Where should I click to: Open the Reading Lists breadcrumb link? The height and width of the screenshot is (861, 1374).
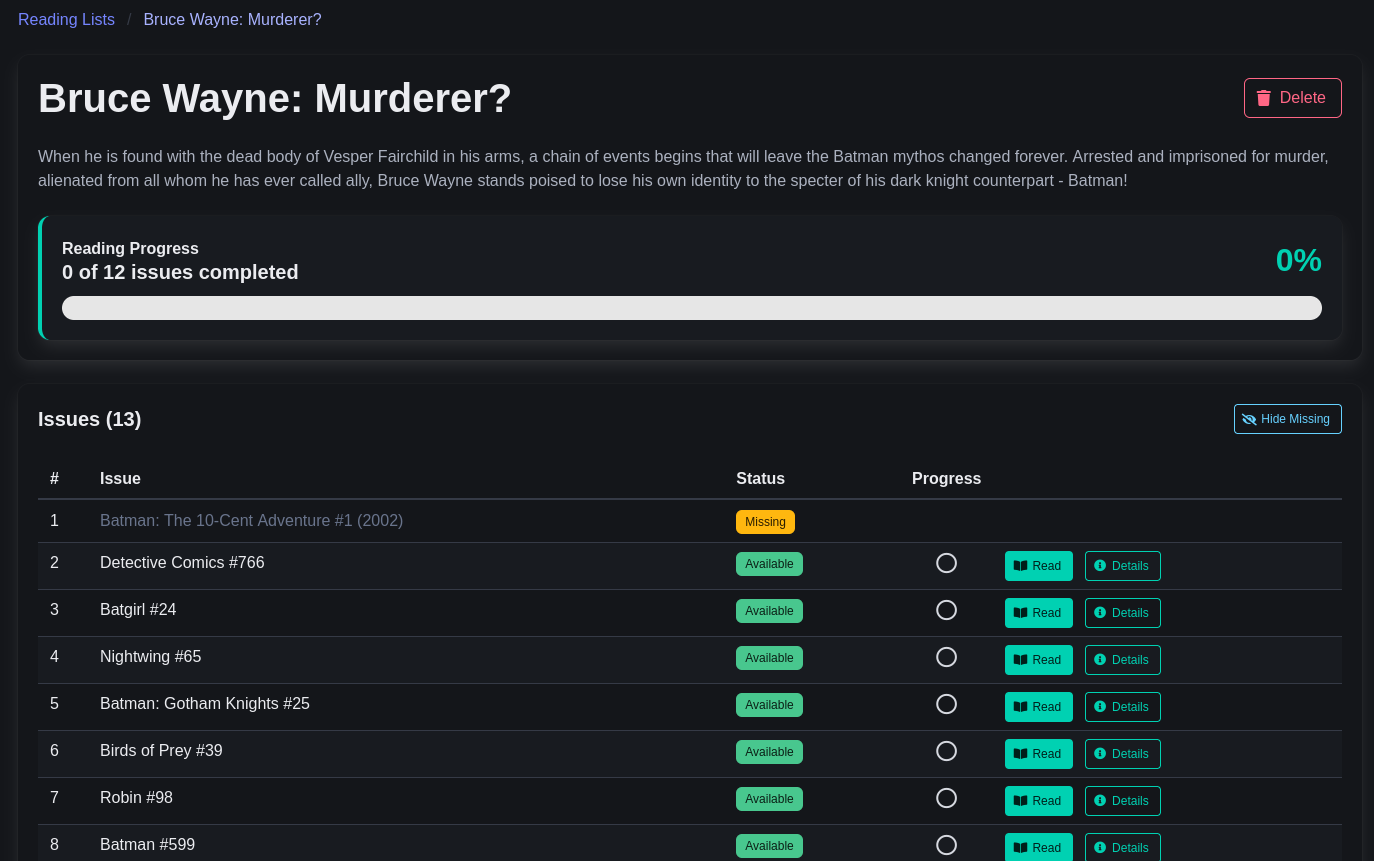(66, 19)
